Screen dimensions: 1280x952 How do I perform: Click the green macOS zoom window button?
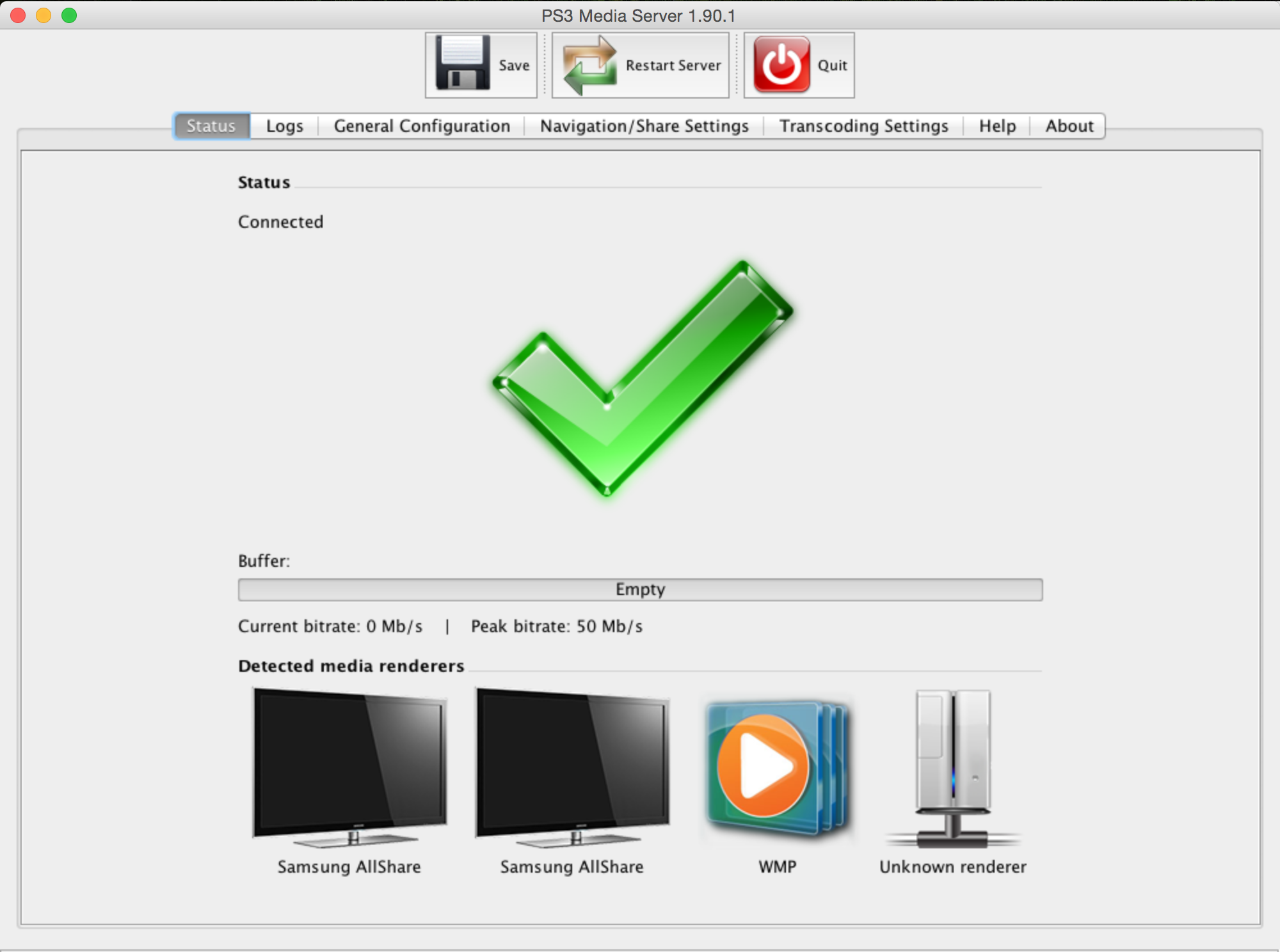tap(69, 15)
